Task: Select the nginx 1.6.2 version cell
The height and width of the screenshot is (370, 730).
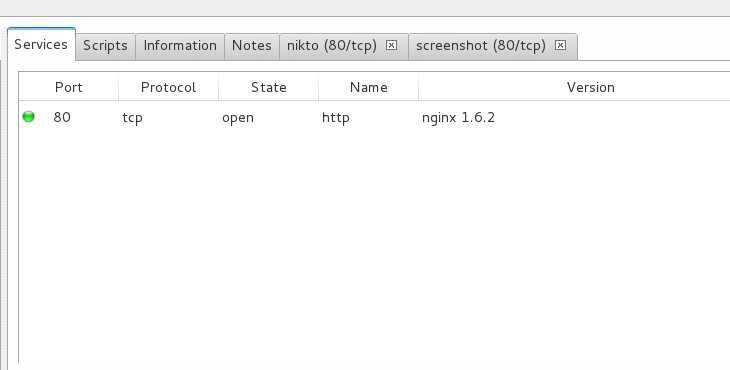Action: pyautogui.click(x=458, y=117)
